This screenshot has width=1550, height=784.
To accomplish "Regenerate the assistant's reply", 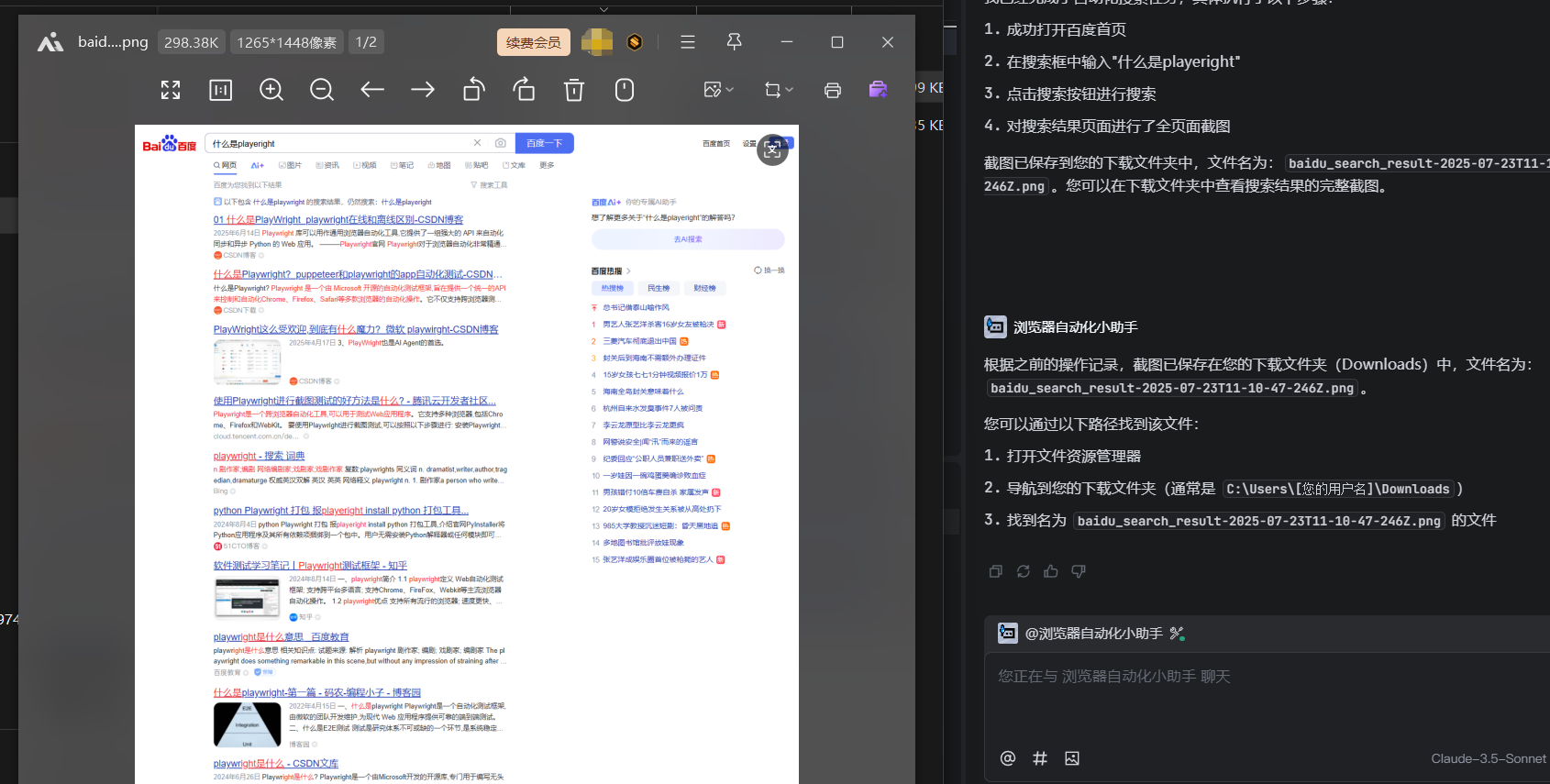I will tap(1024, 571).
